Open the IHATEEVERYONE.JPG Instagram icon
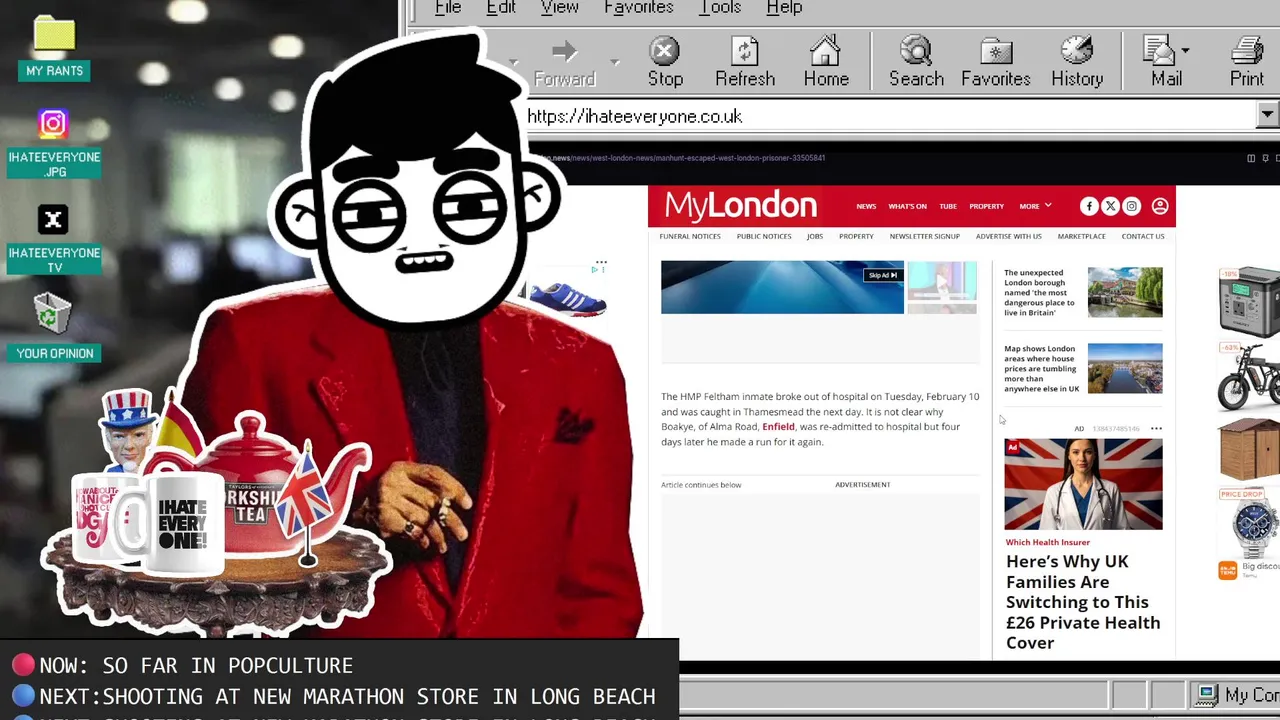This screenshot has height=720, width=1280. [54, 144]
